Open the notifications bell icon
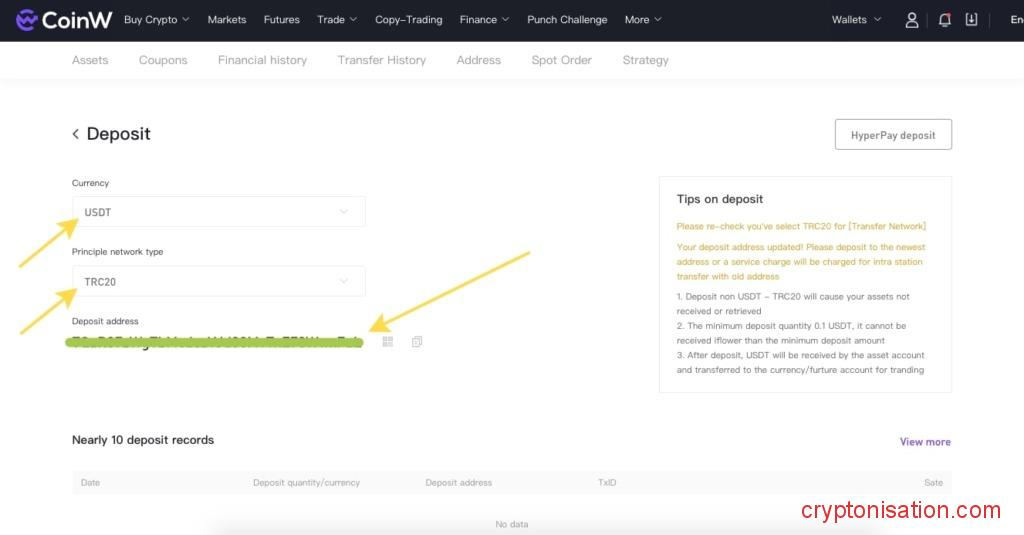This screenshot has width=1024, height=535. coord(944,20)
